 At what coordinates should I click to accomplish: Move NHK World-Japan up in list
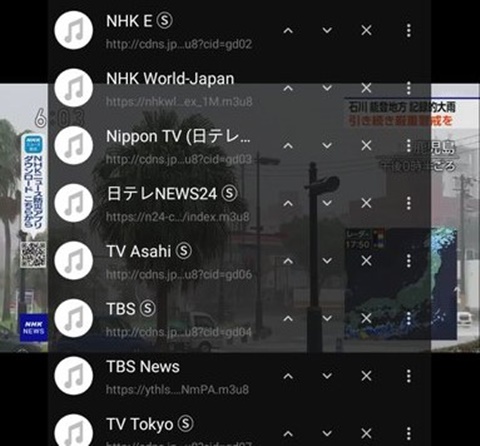click(x=288, y=88)
